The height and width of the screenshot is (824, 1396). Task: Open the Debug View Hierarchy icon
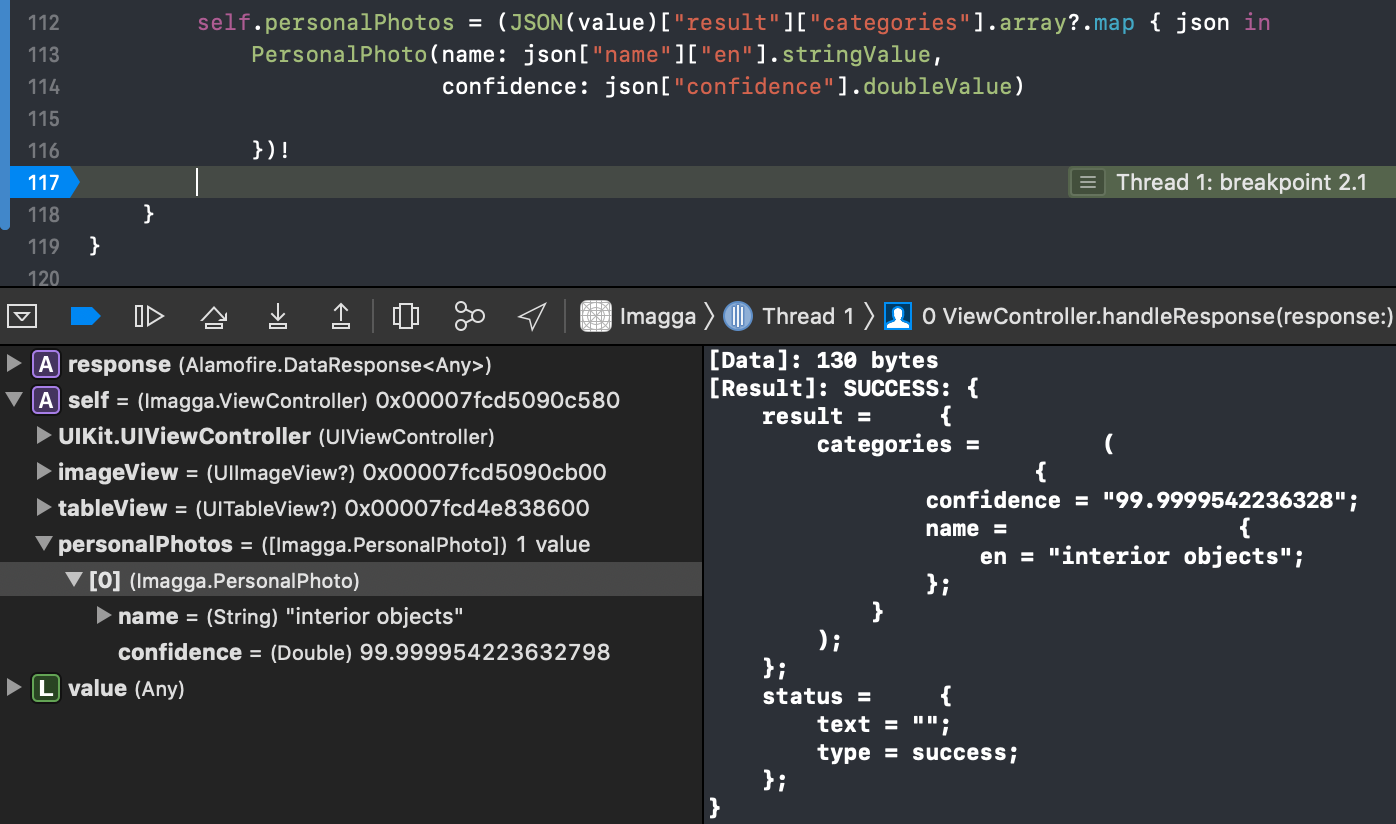(x=405, y=317)
